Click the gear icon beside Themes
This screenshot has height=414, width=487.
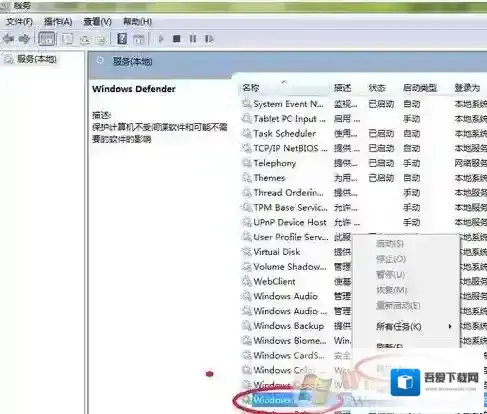tap(247, 178)
